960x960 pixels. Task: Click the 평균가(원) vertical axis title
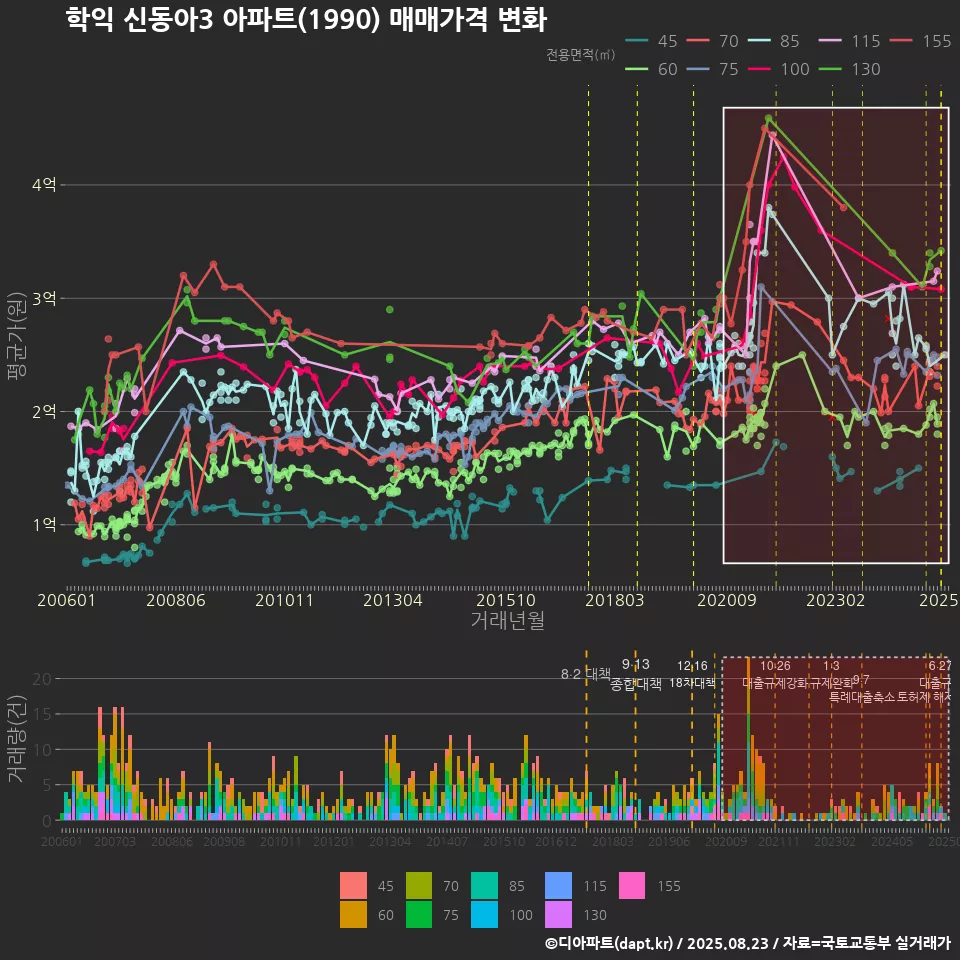coord(17,336)
